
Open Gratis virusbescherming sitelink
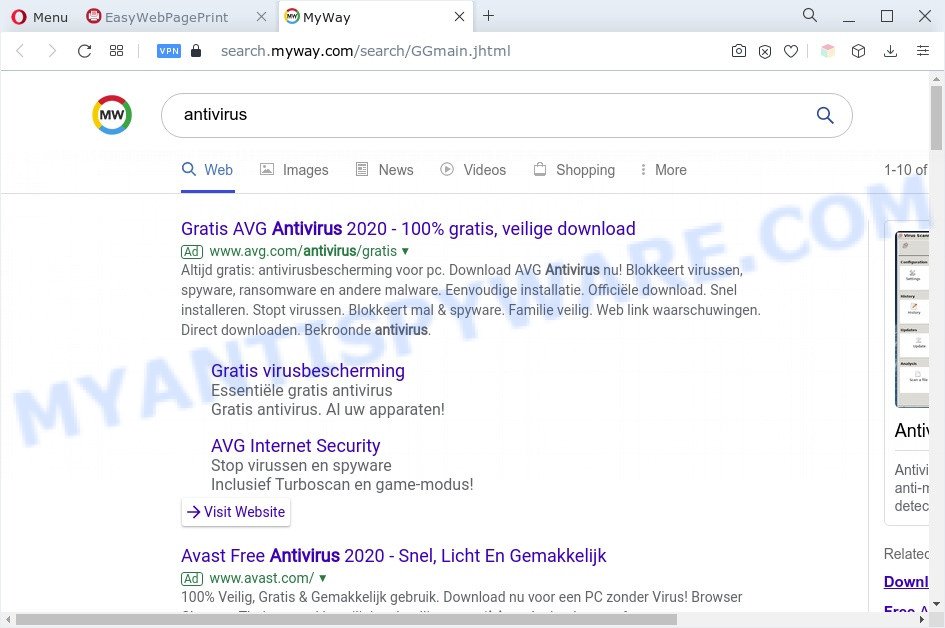(x=308, y=371)
